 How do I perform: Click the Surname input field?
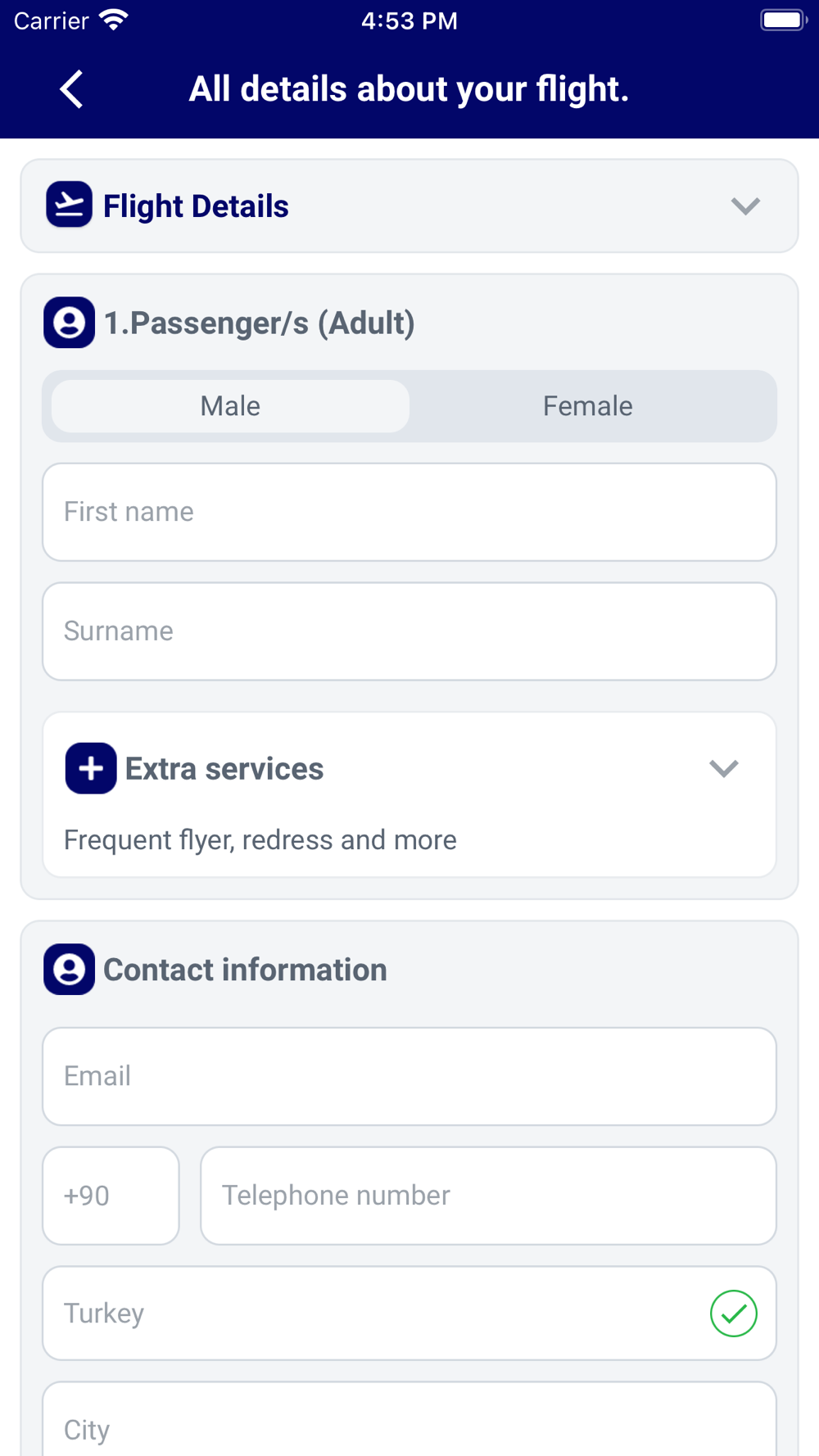click(x=409, y=631)
